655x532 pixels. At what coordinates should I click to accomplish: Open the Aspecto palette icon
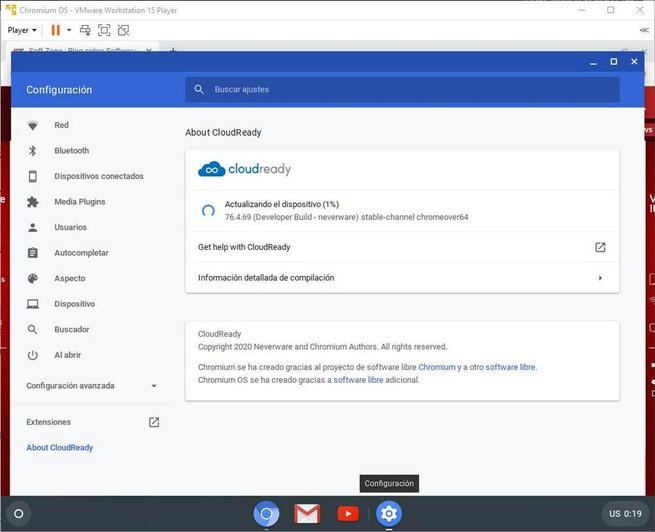[x=33, y=279]
